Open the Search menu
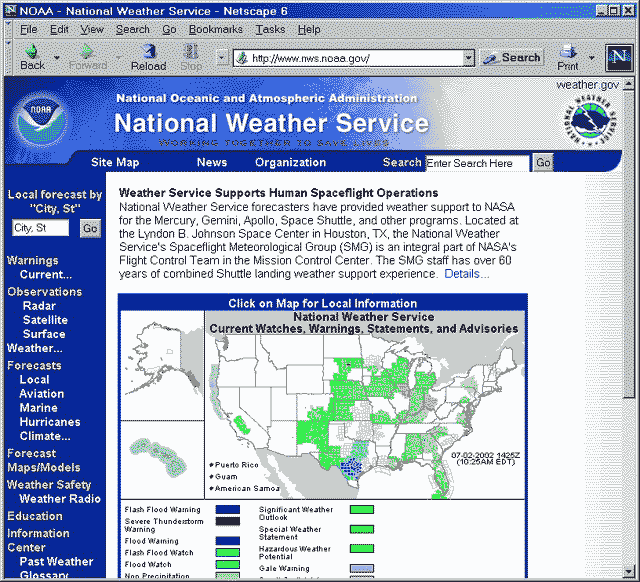This screenshot has height=582, width=640. pyautogui.click(x=133, y=29)
